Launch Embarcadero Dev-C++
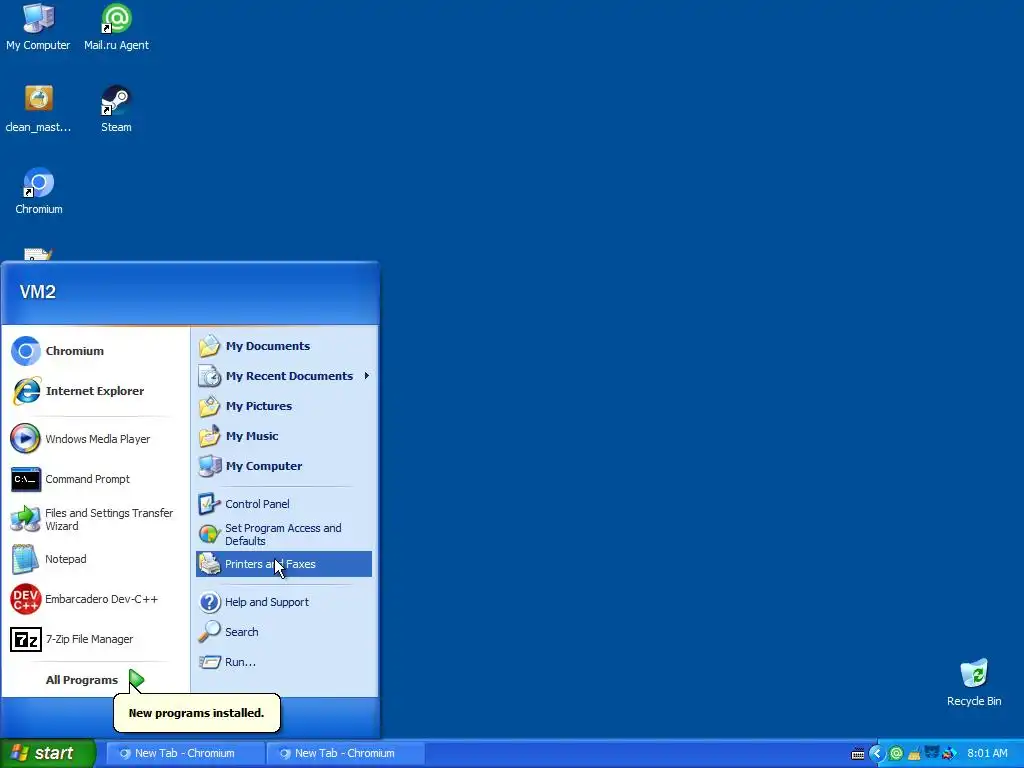Screen dimensions: 1024x768 click(95, 599)
